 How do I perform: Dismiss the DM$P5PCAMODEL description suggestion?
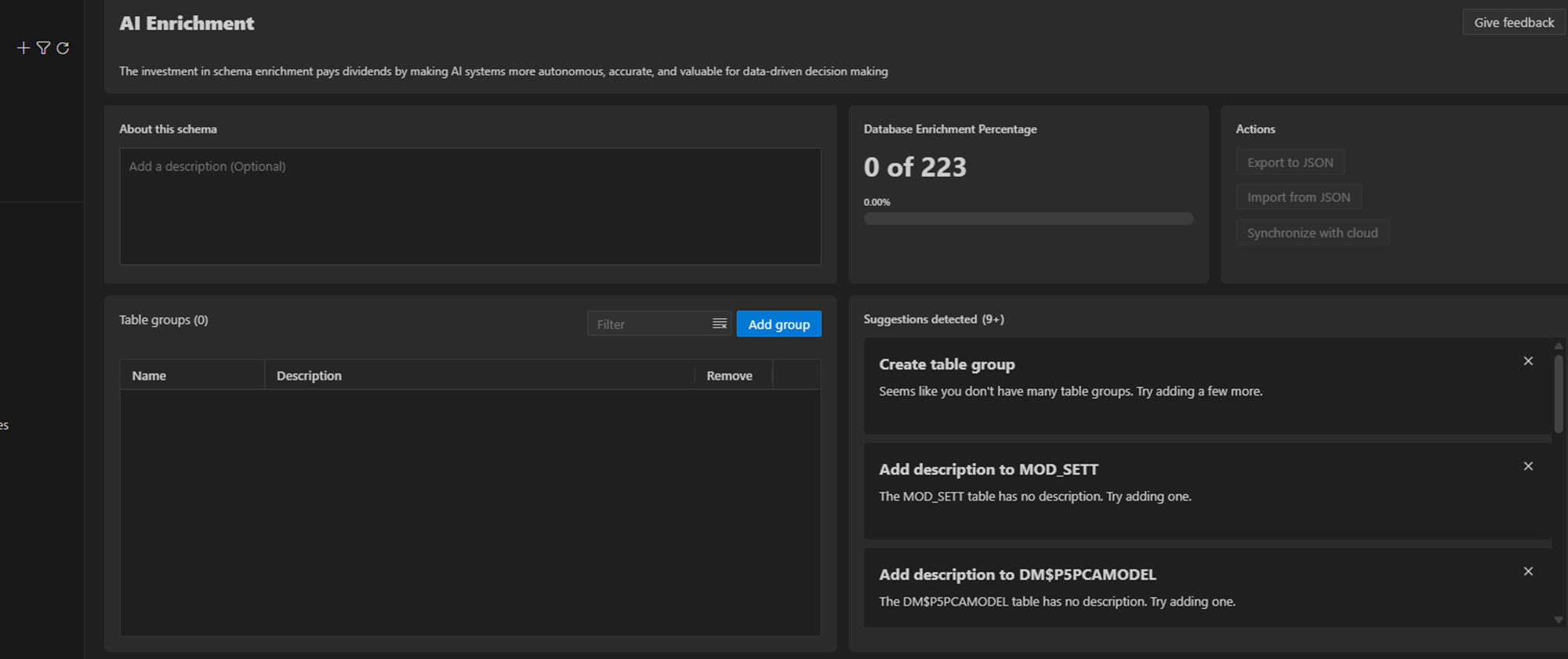pyautogui.click(x=1528, y=571)
